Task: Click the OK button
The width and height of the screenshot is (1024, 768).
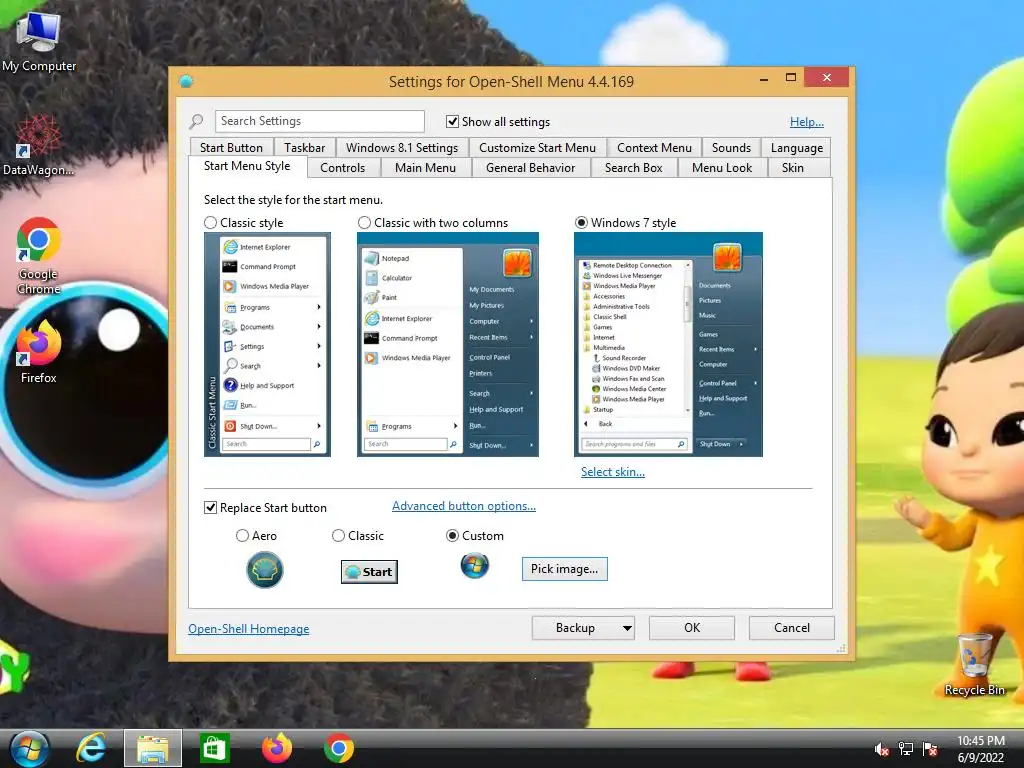Action: [x=692, y=628]
